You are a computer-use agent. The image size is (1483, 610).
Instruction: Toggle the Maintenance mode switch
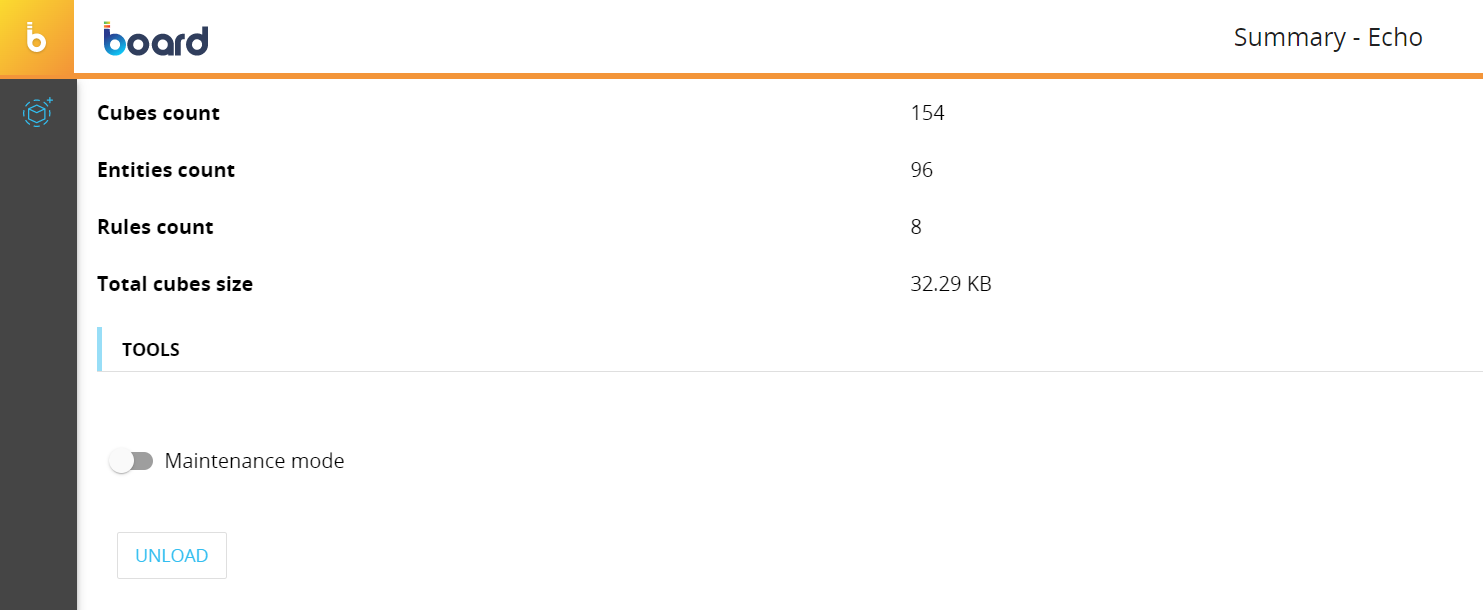pos(131,461)
